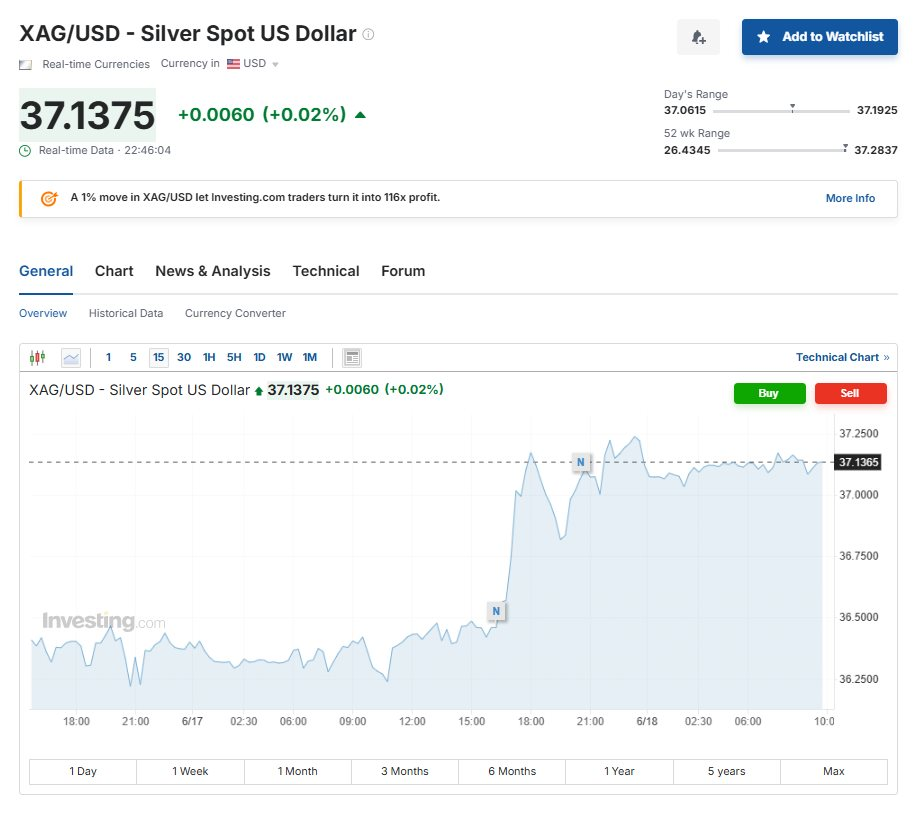
Task: Click the 37.1365 current price label on chart axis
Action: pos(858,462)
